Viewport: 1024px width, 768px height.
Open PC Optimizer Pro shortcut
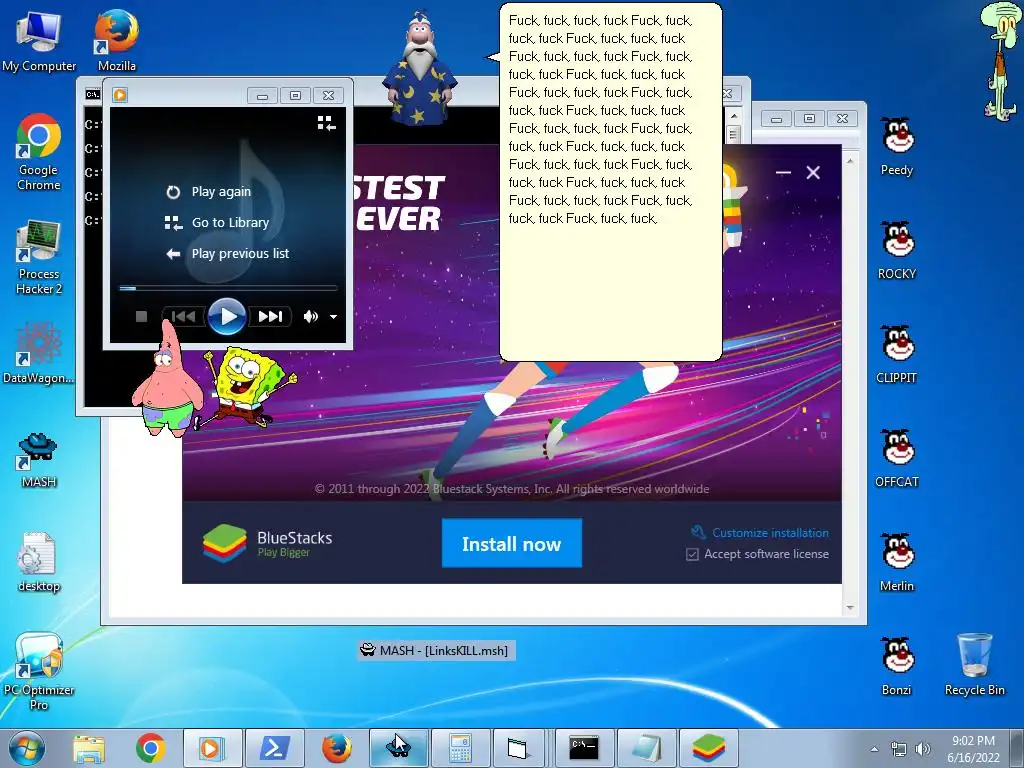coord(39,671)
